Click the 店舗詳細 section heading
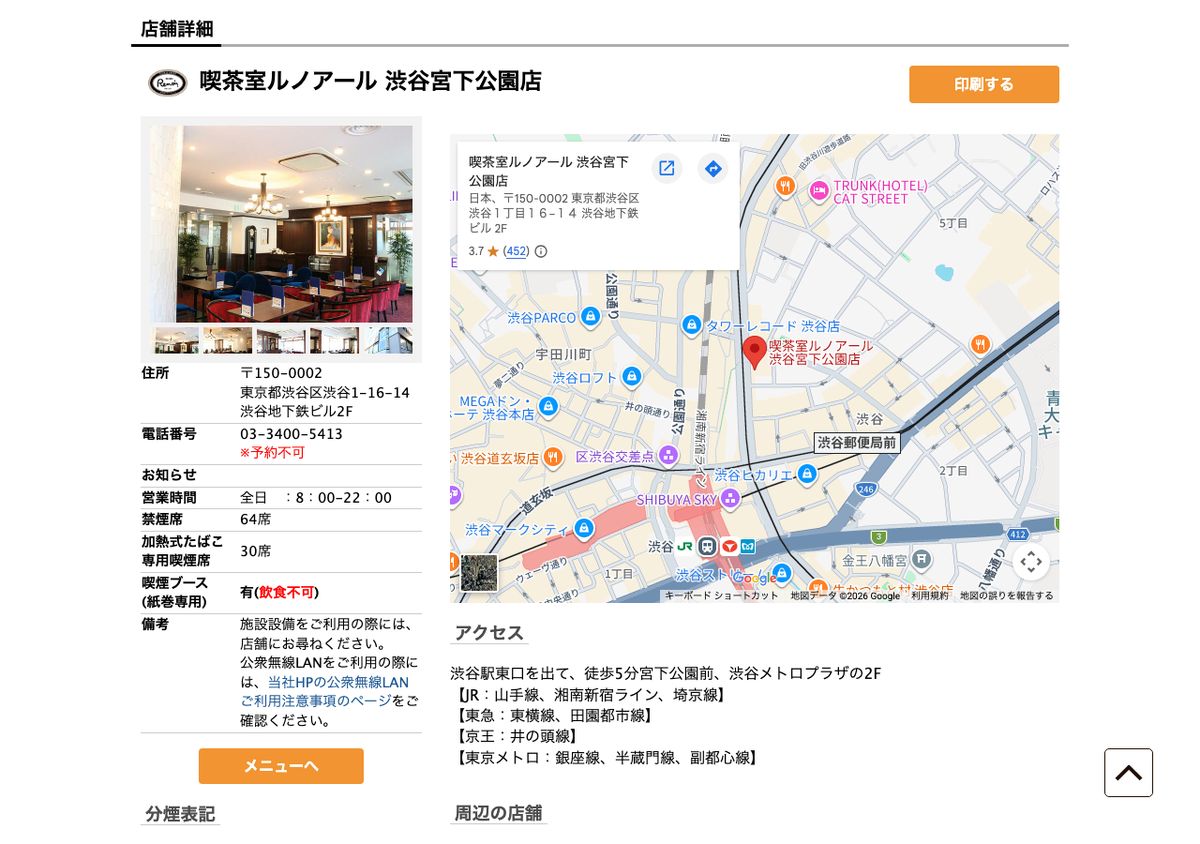 click(177, 29)
